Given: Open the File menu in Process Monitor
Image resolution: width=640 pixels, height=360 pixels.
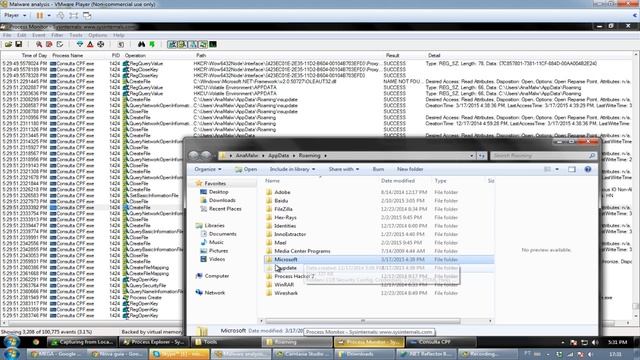Looking at the screenshot, I should click(7, 36).
